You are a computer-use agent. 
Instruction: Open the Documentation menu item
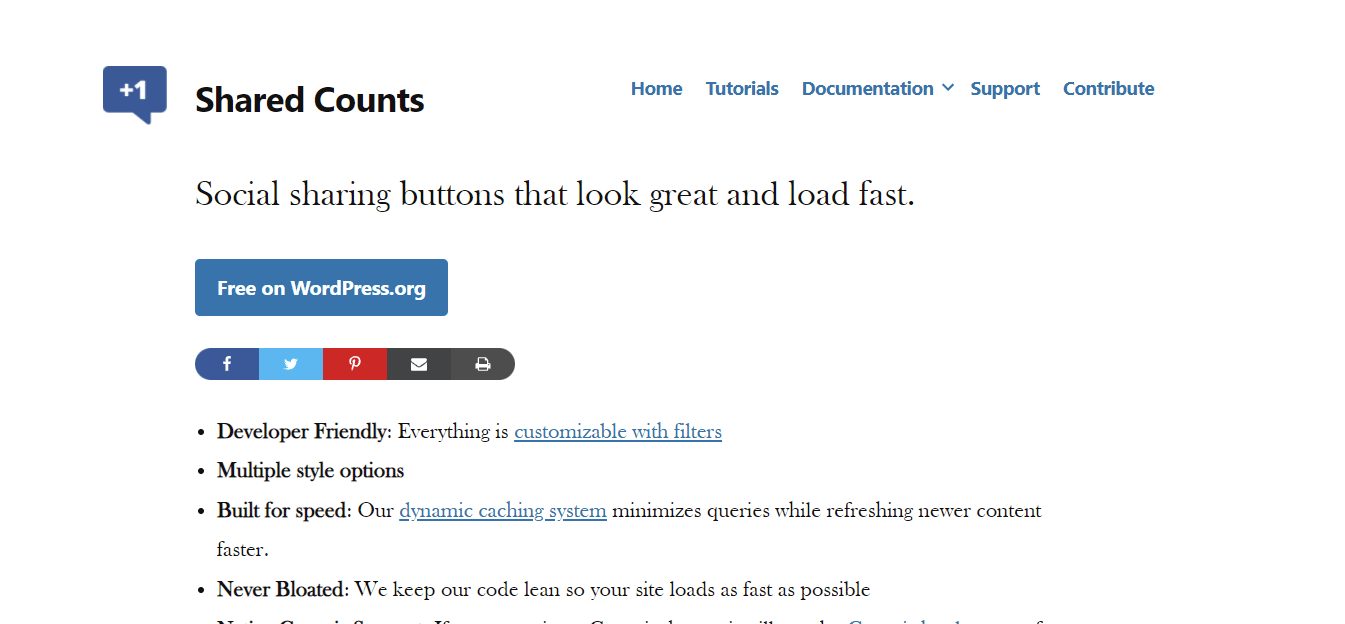[x=867, y=89]
